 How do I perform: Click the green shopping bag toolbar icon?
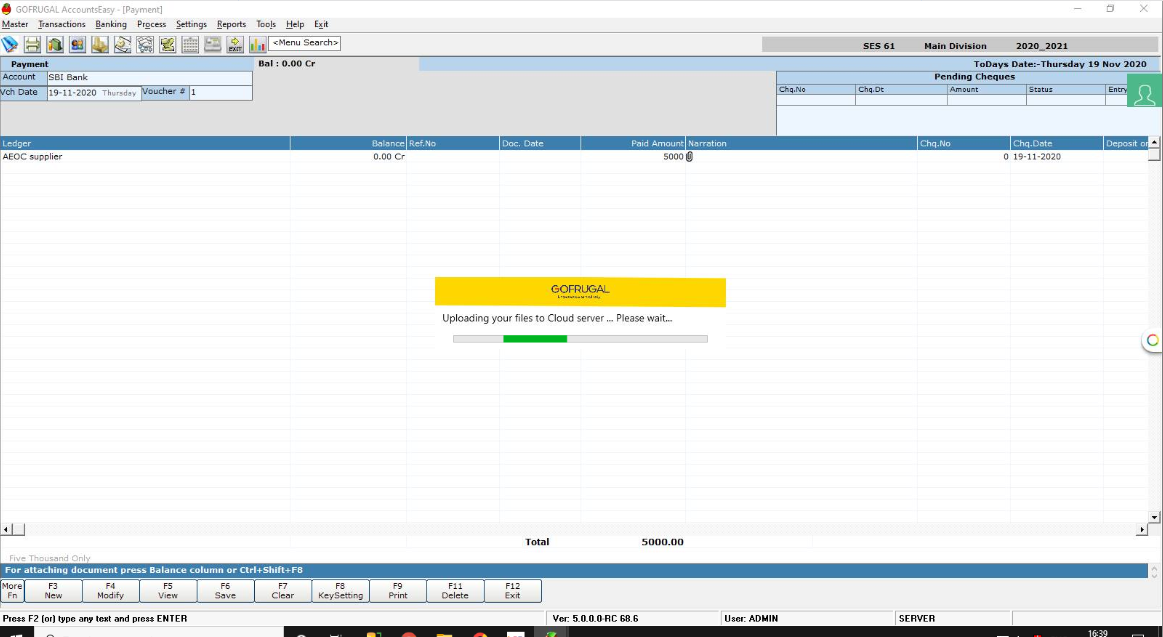coord(55,44)
